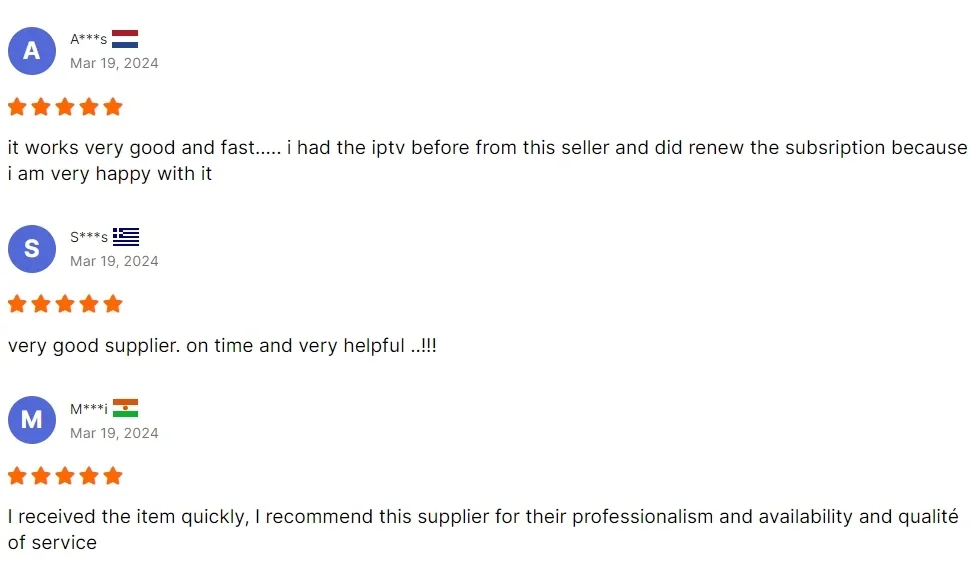Click the review text about renewing iptv subscription
Image resolution: width=979 pixels, height=587 pixels.
click(x=488, y=160)
